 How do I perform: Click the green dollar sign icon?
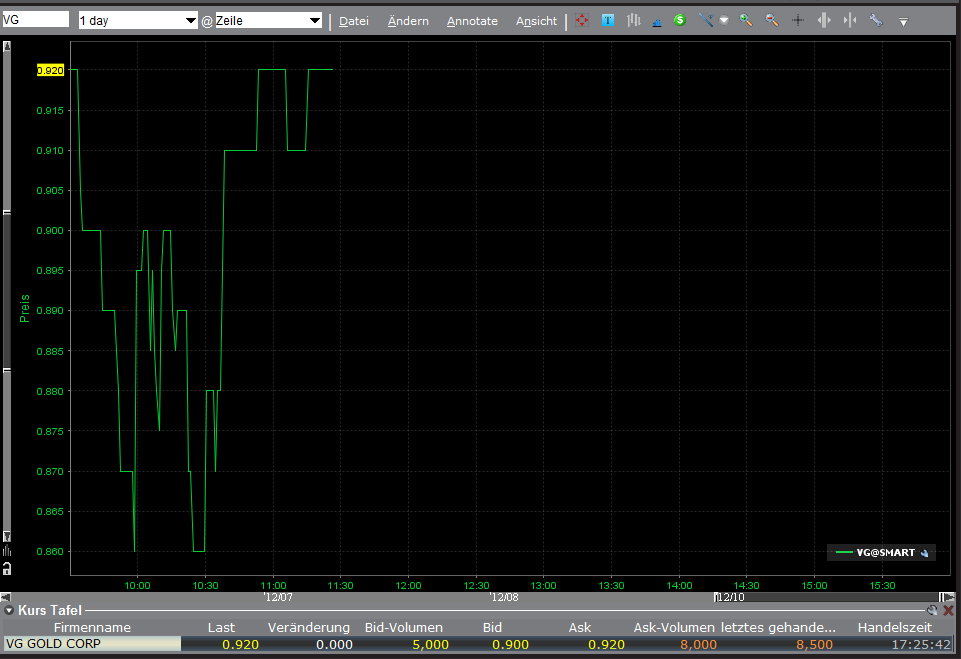pos(680,20)
